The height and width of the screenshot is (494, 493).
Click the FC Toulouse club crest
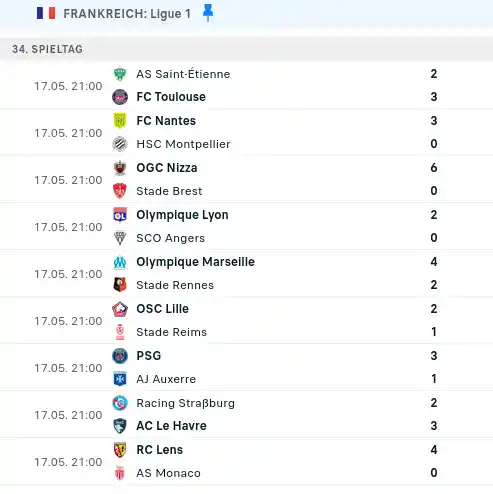[120, 97]
